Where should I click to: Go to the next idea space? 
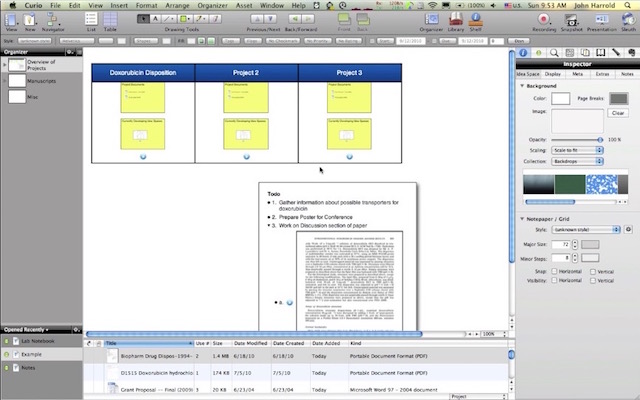tap(270, 19)
